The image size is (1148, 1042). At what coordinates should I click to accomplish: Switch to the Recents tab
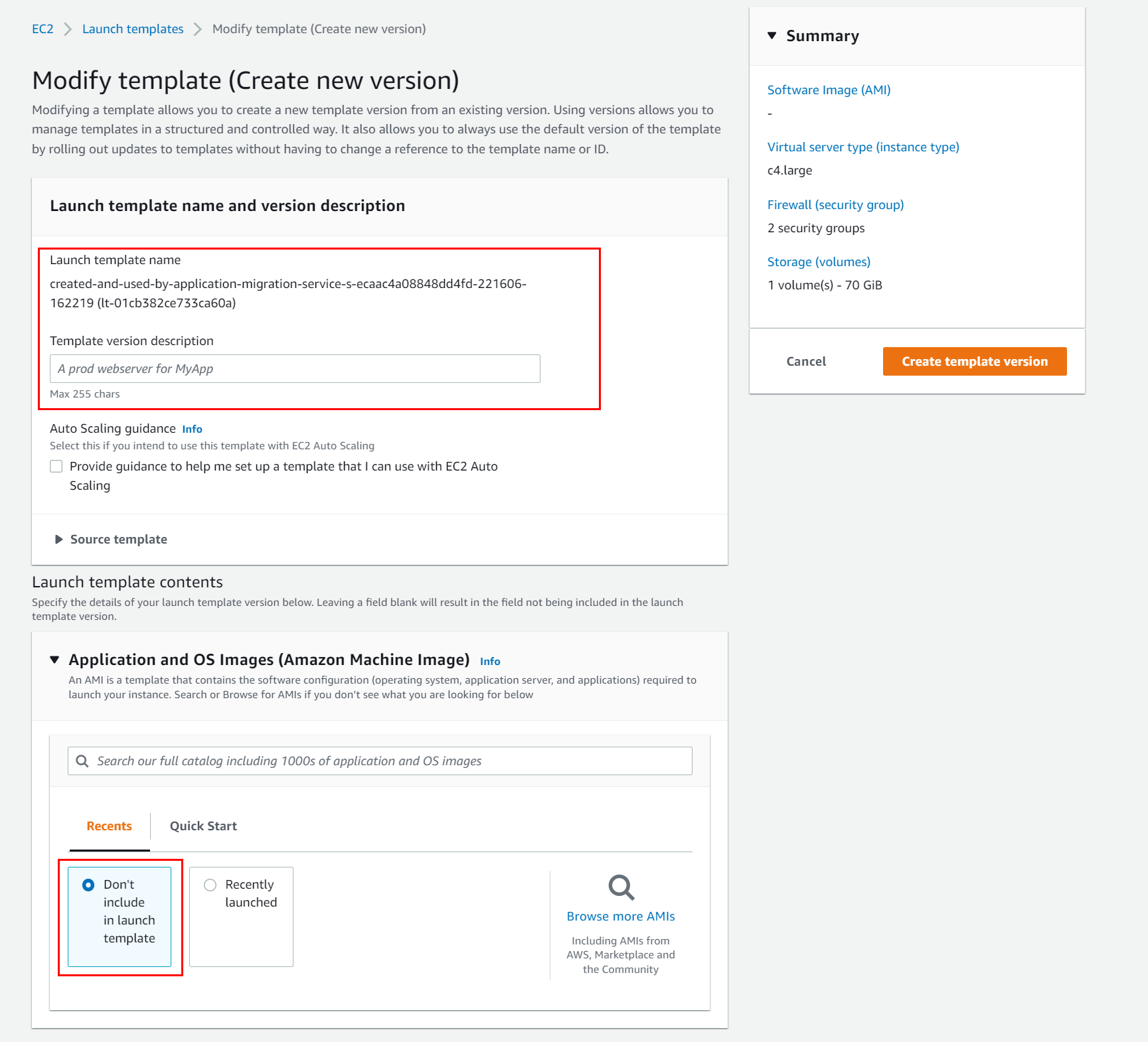click(x=108, y=826)
